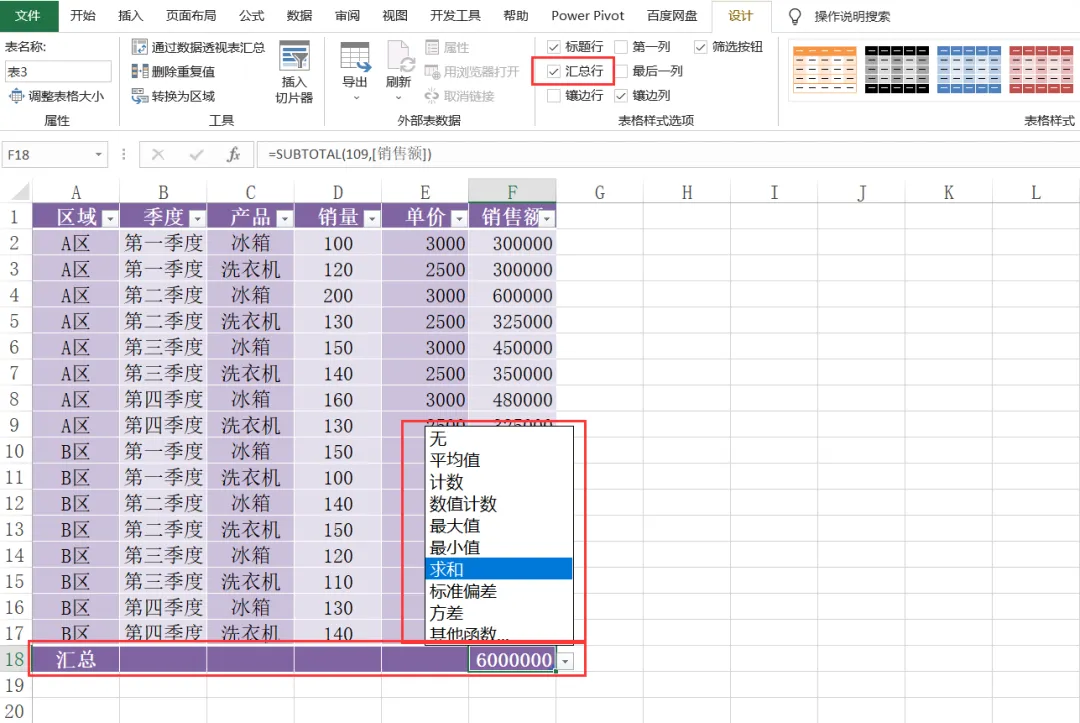
Task: Open the 产品 column filter dropdown
Action: 284,219
